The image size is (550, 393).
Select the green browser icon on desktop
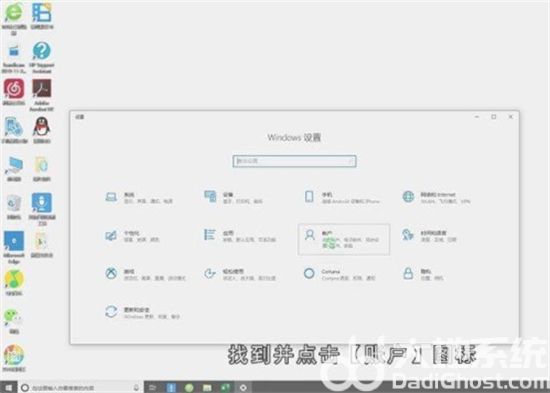tap(14, 18)
